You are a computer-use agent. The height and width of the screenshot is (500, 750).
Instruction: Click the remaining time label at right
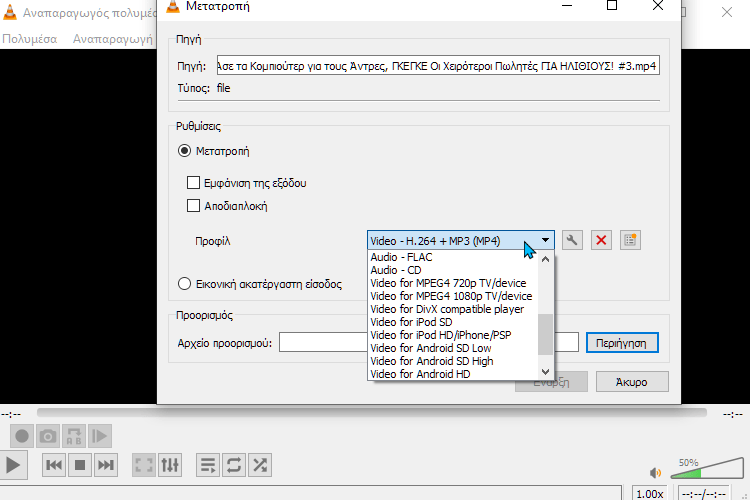[733, 414]
